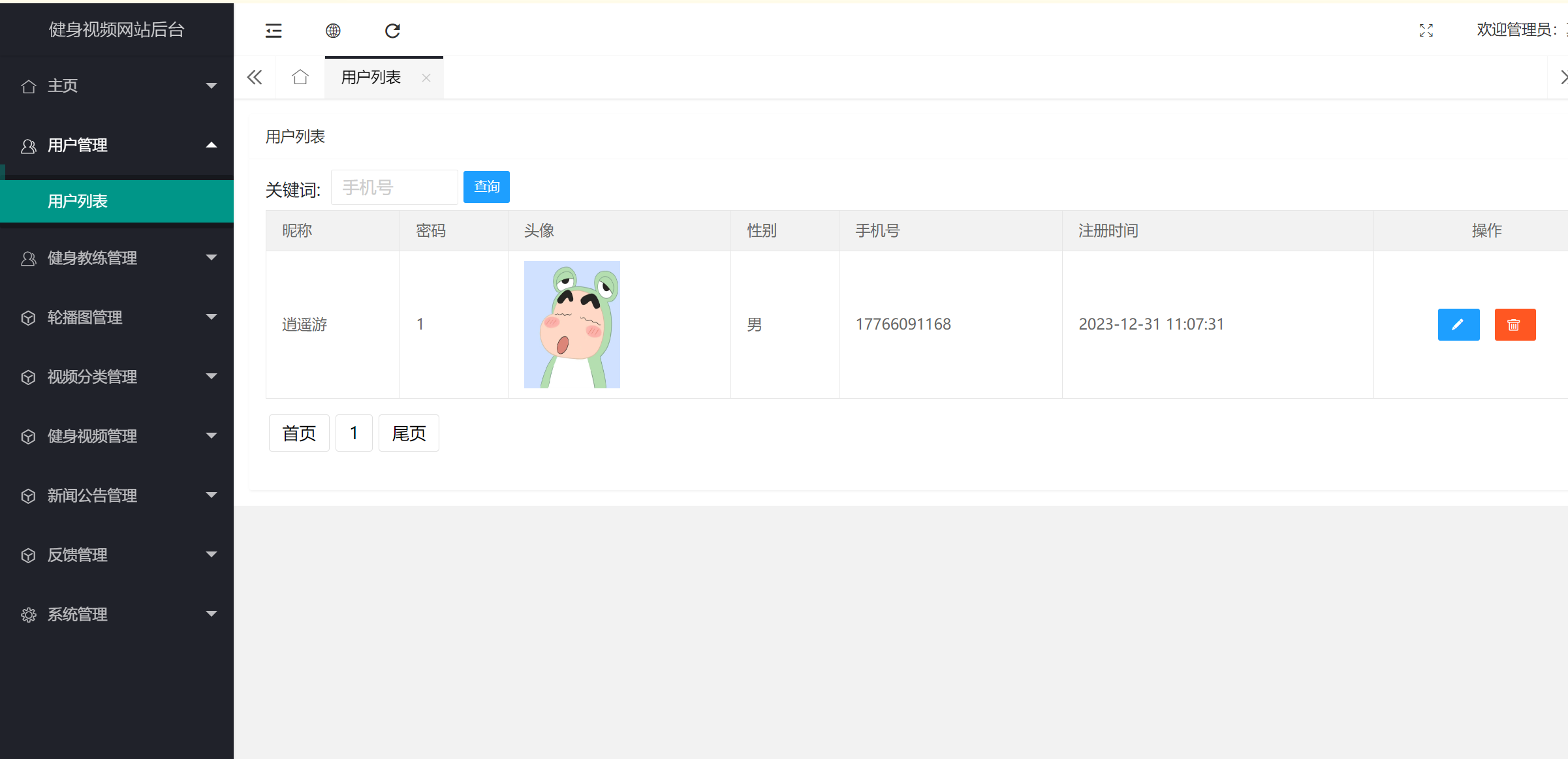Click the 查询 search button
This screenshot has height=759, width=1568.
click(x=486, y=187)
